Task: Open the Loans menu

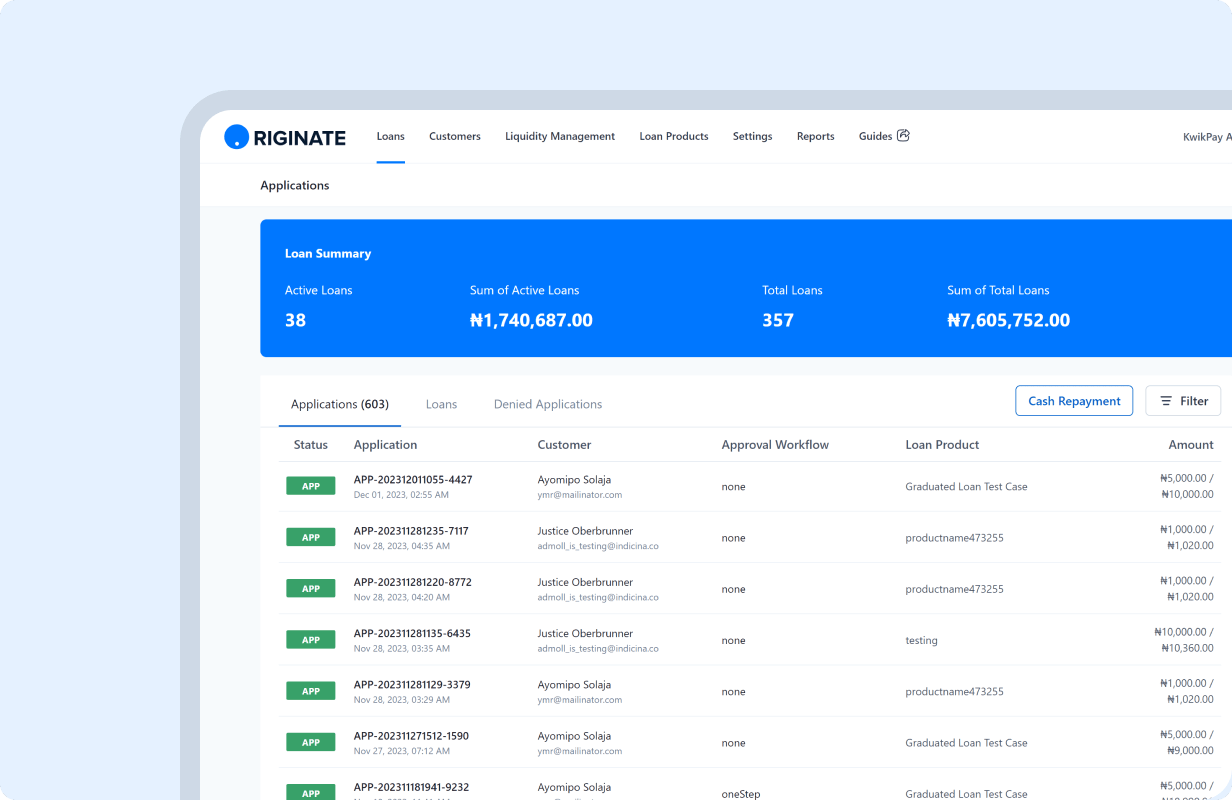Action: coord(390,136)
